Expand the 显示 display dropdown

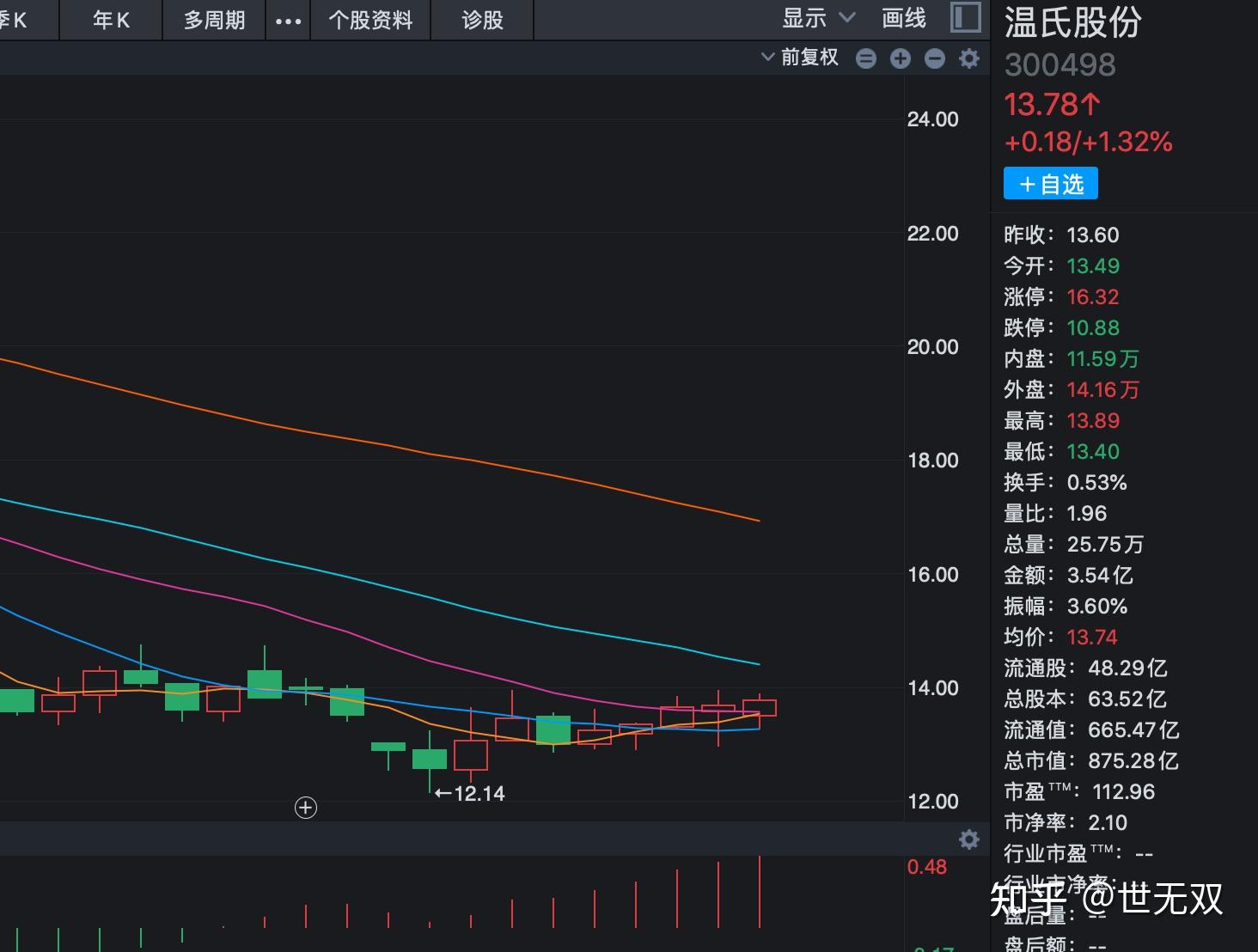[x=819, y=18]
